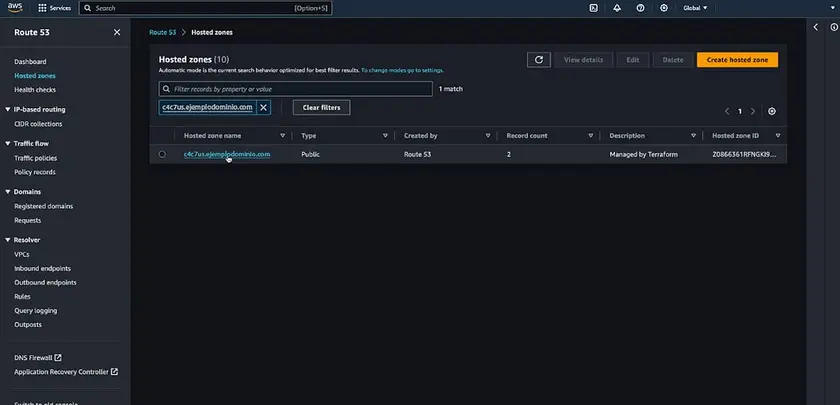Click the Delete button
The height and width of the screenshot is (405, 840).
coord(673,60)
